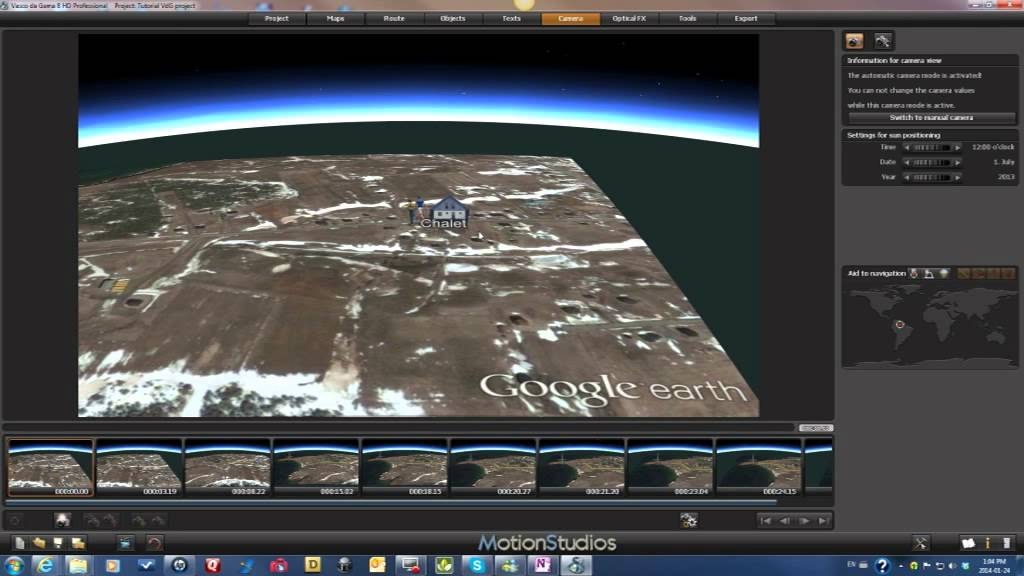Select timeline thumbnail at 000:03.19
The height and width of the screenshot is (576, 1024).
tap(138, 468)
